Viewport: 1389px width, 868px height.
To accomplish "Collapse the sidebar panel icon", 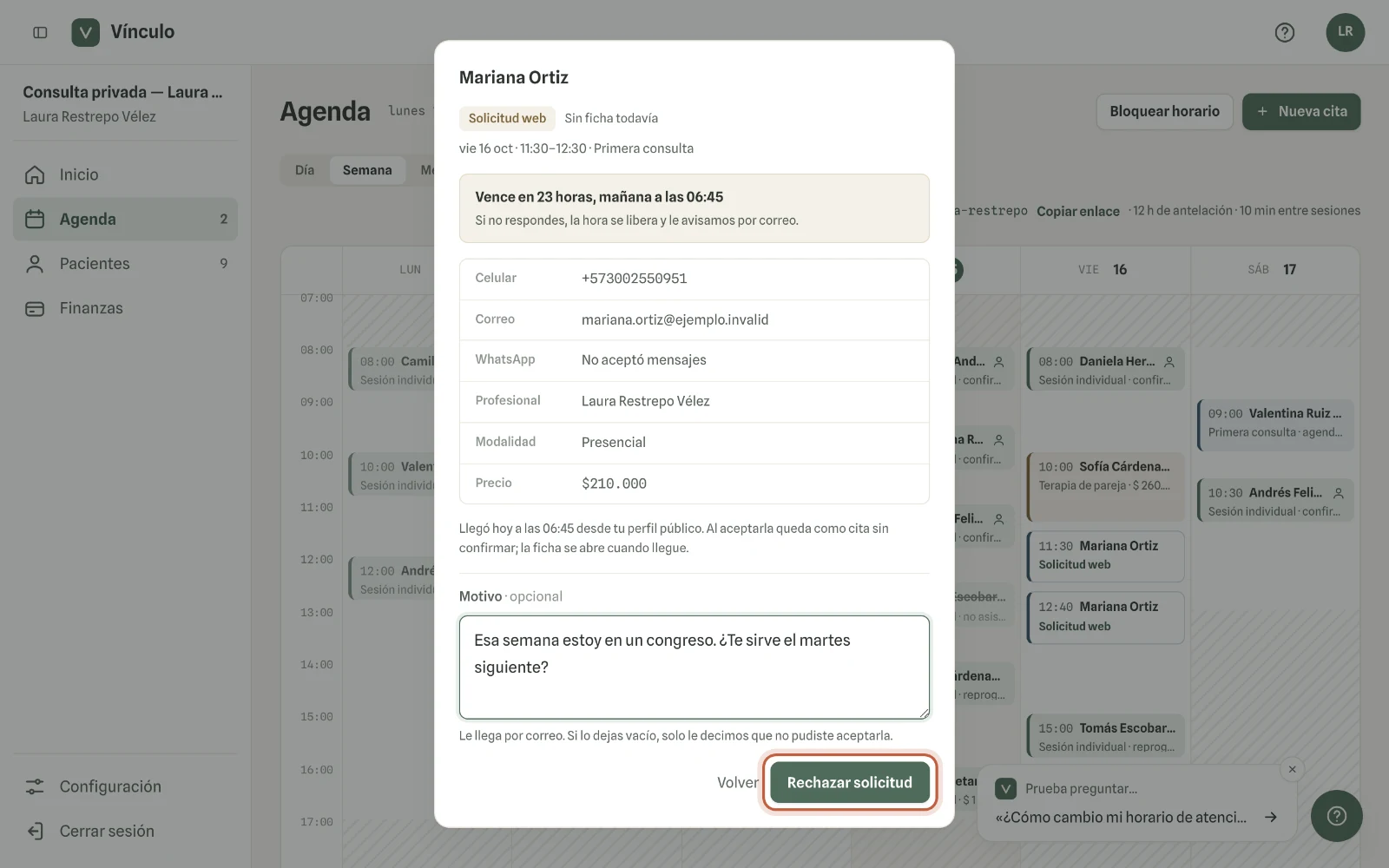I will coord(40,32).
